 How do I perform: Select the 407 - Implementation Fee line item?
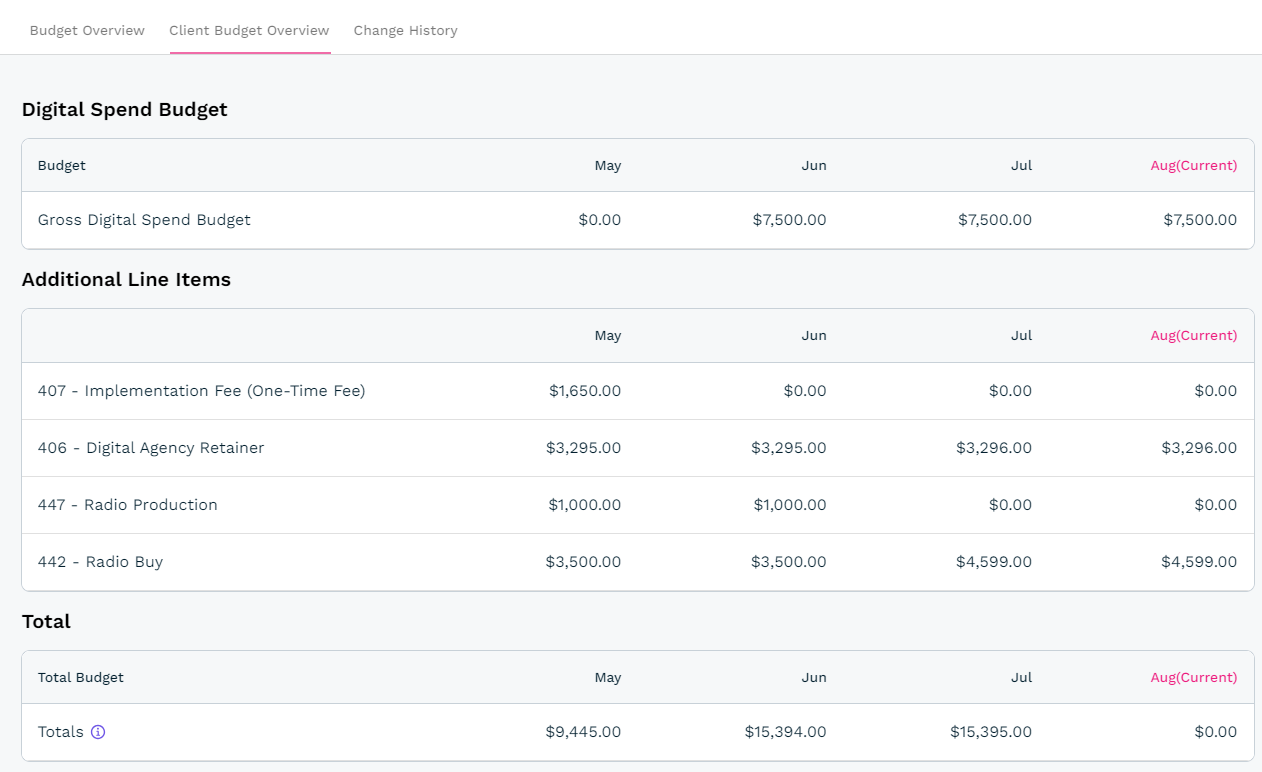[201, 391]
